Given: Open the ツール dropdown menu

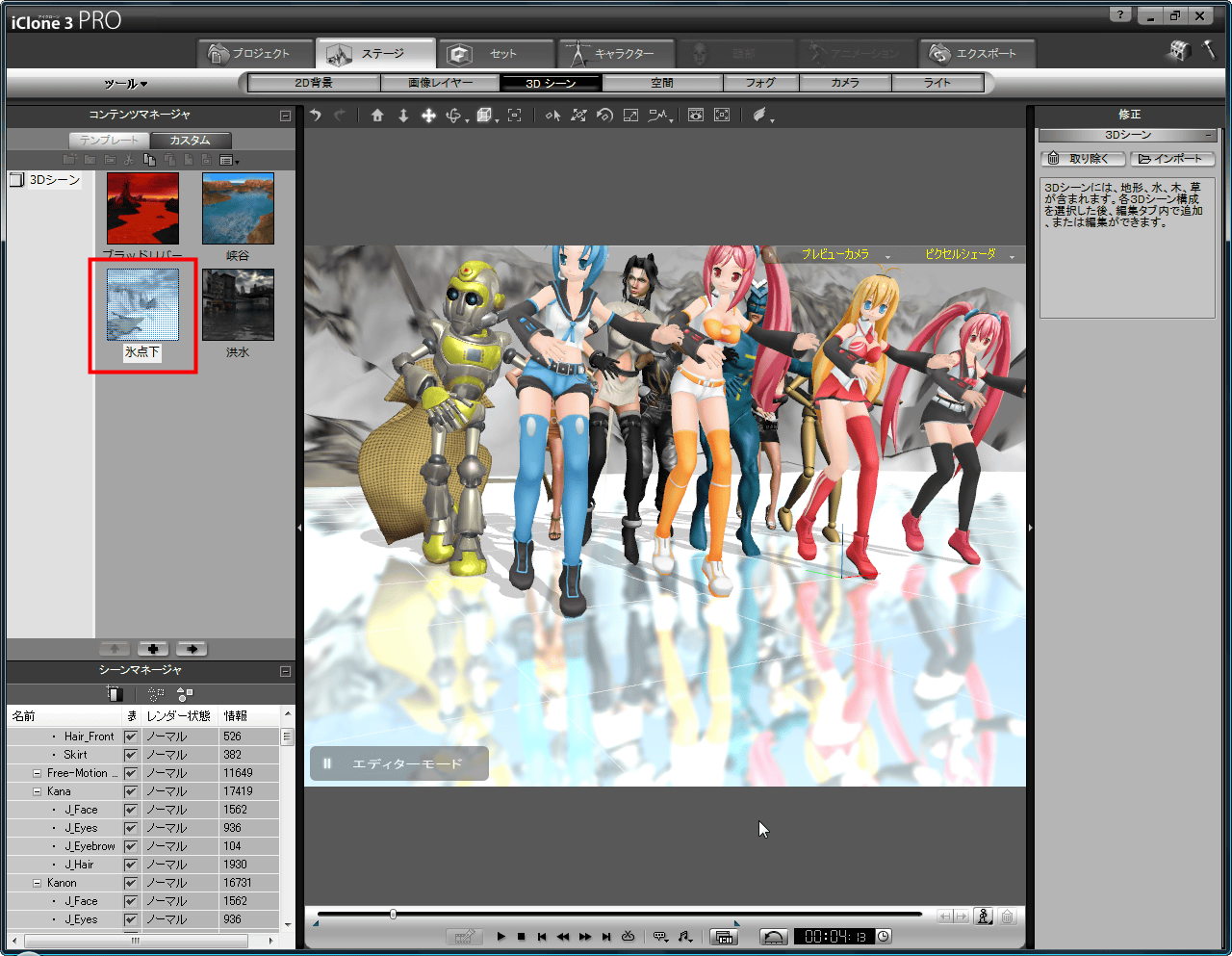Looking at the screenshot, I should point(126,84).
